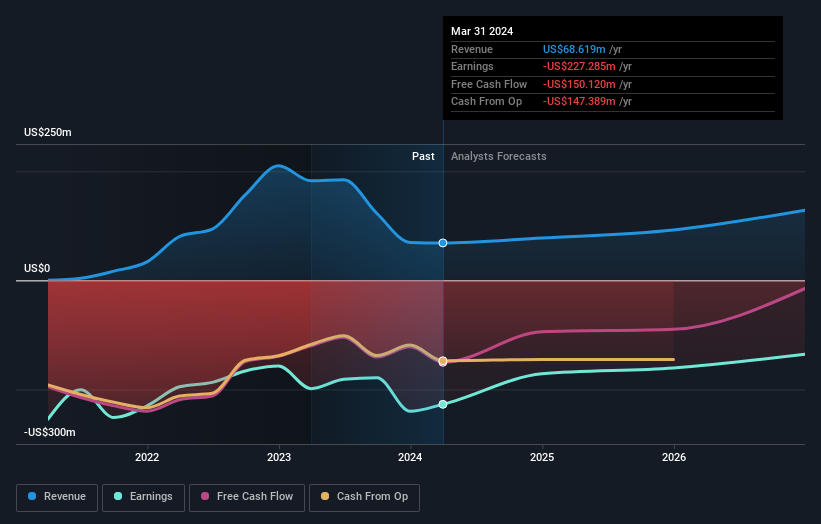Click the tooltip Earnings row label
This screenshot has width=821, height=524.
(472, 66)
